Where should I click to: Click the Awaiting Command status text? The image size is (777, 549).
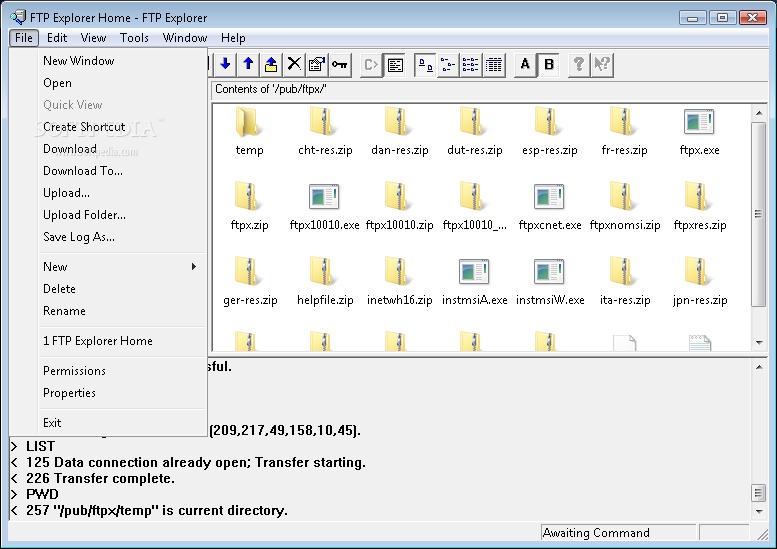(596, 533)
